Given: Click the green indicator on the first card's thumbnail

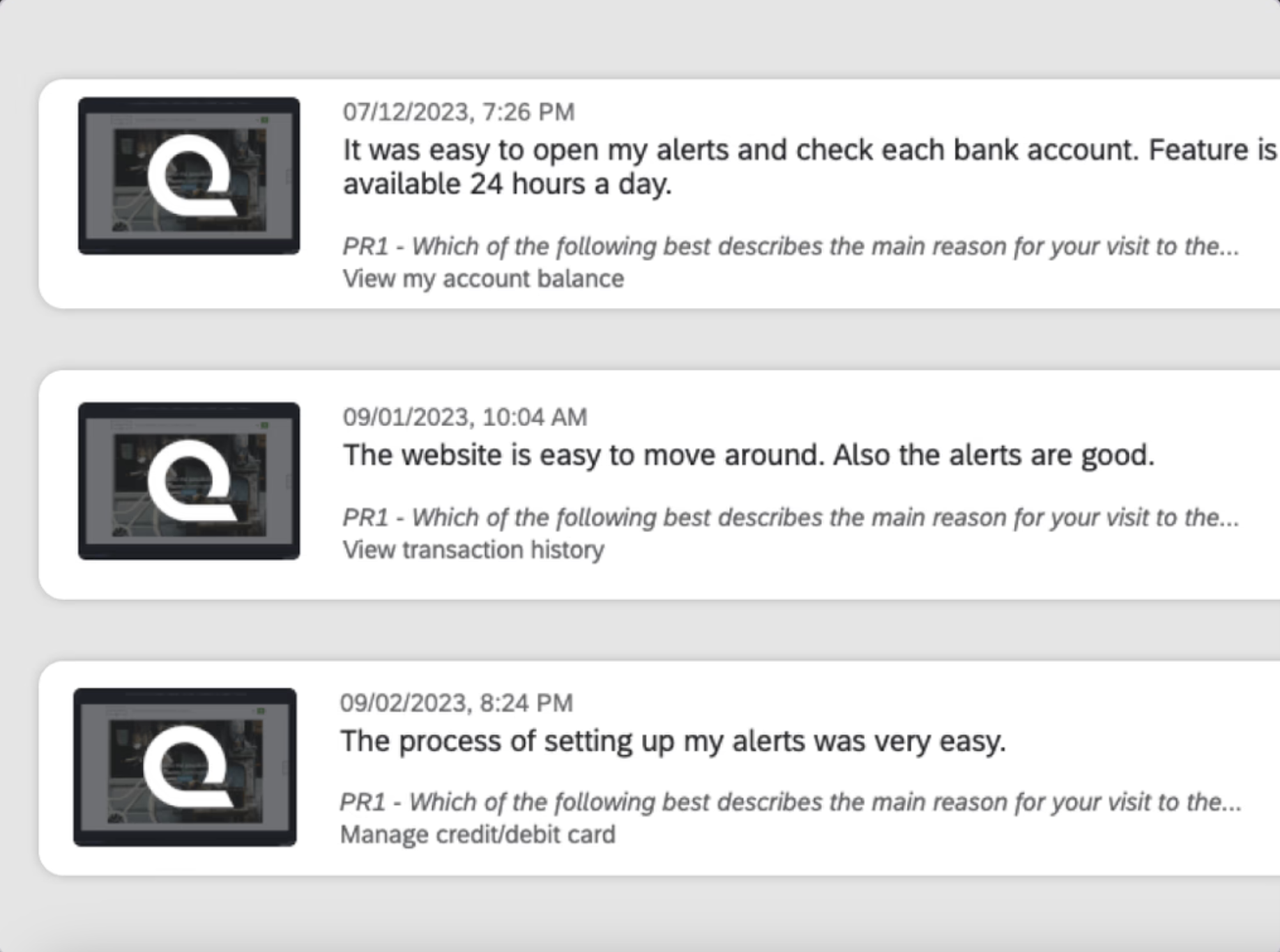Looking at the screenshot, I should 264,120.
